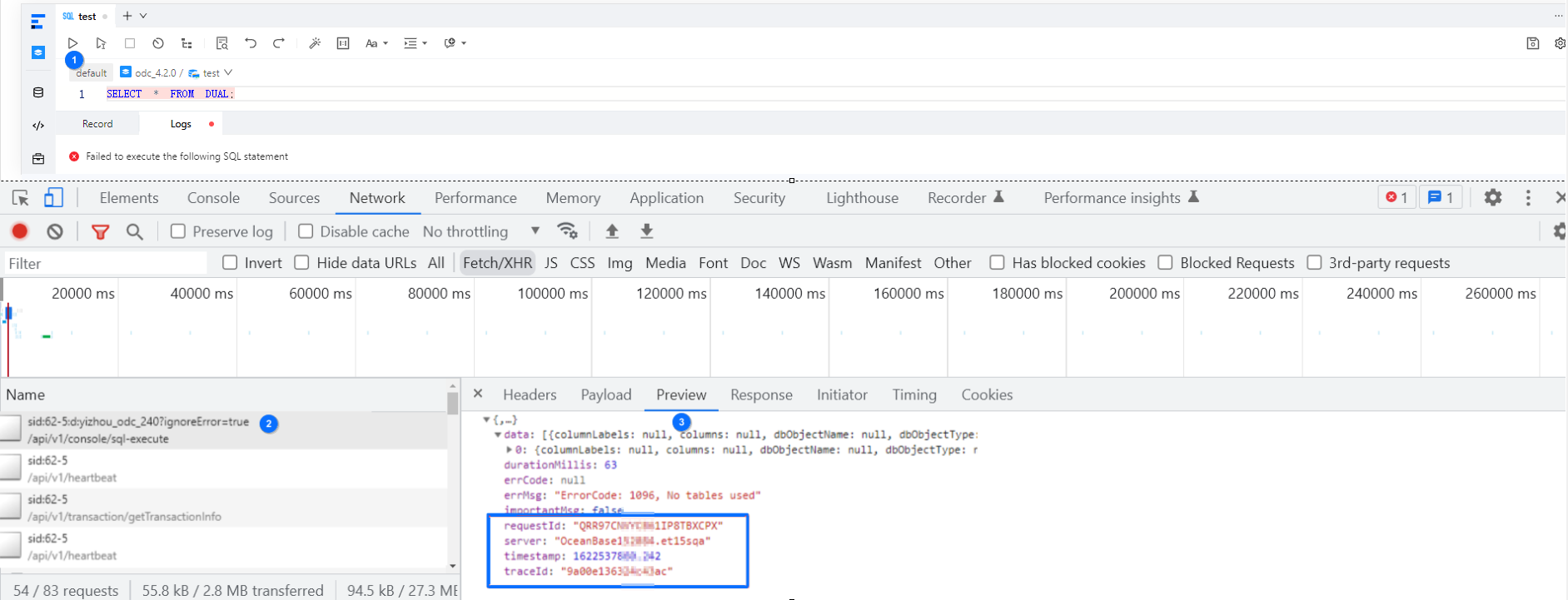Screen dimensions: 1568x600
Task: Click the redo icon in SQL toolbar
Action: coord(279,43)
